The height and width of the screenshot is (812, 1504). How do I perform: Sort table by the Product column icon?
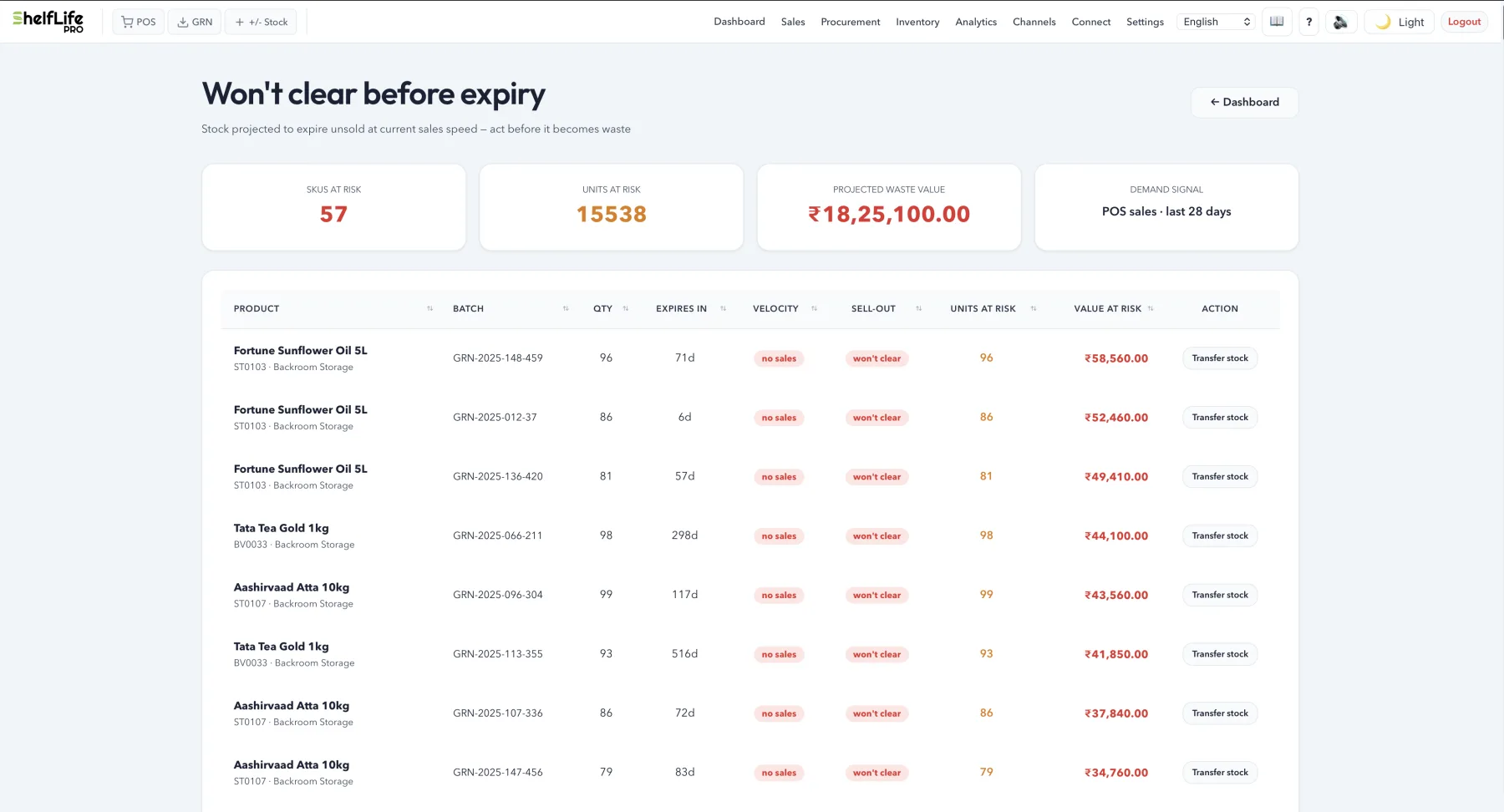coord(430,309)
